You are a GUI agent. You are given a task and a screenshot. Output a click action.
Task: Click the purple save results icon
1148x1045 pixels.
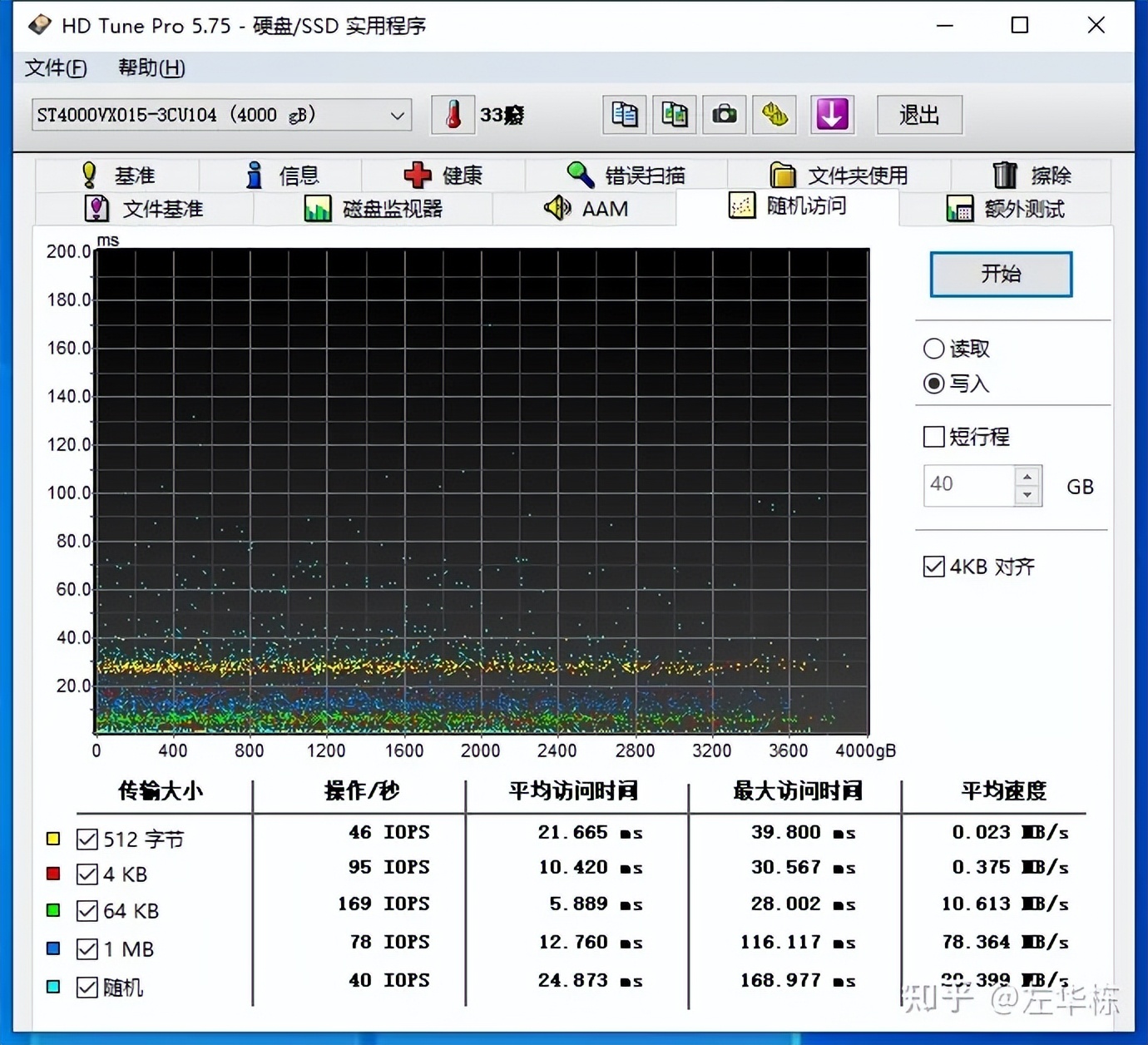(832, 115)
